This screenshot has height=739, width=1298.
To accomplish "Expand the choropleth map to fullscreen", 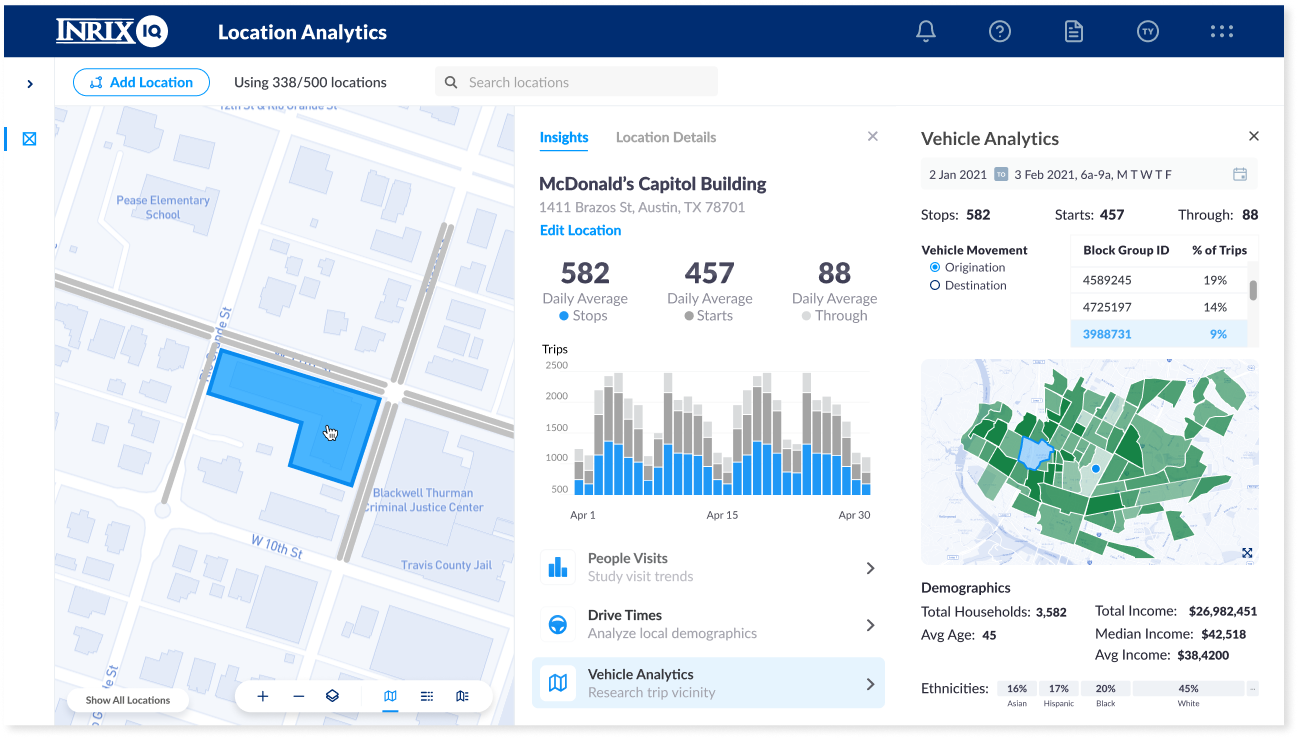I will [1247, 552].
